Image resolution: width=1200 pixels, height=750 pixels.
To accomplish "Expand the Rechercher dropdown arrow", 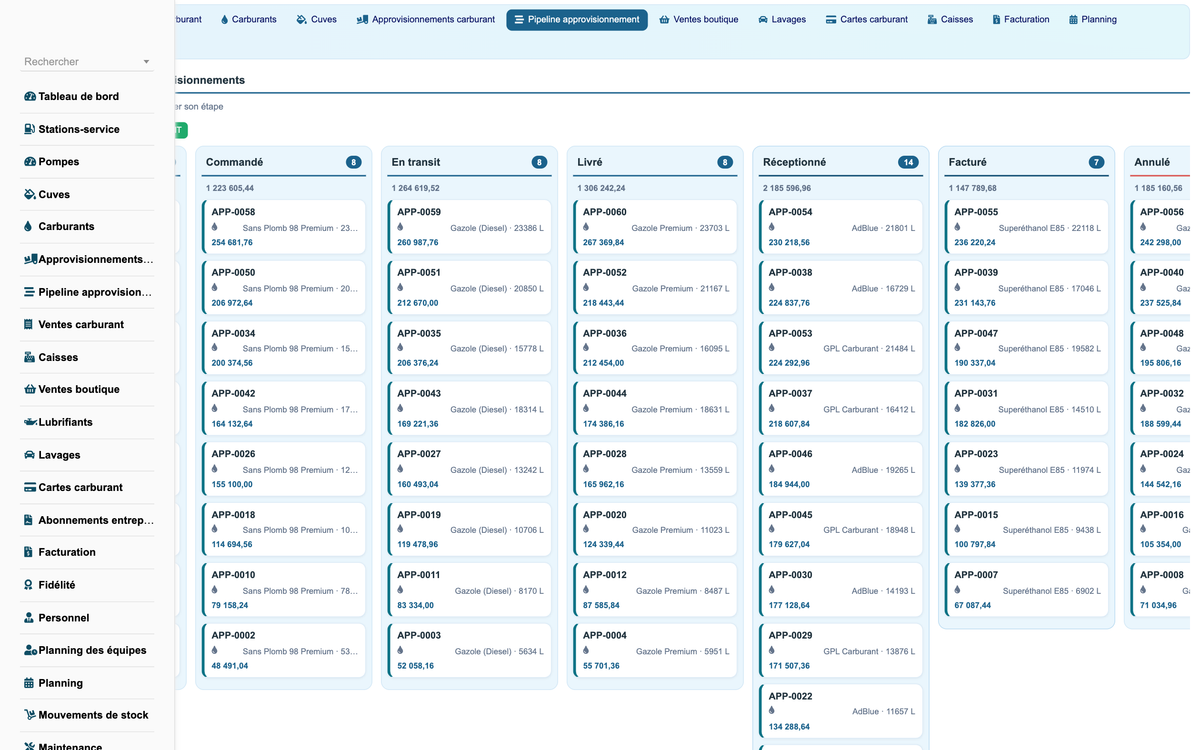I will [x=146, y=62].
